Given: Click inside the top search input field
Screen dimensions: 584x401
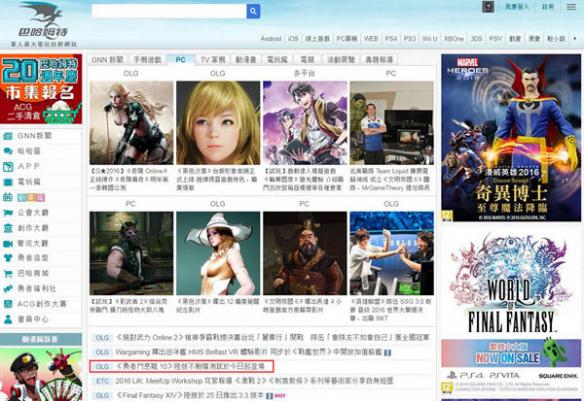Looking at the screenshot, I should (x=169, y=11).
